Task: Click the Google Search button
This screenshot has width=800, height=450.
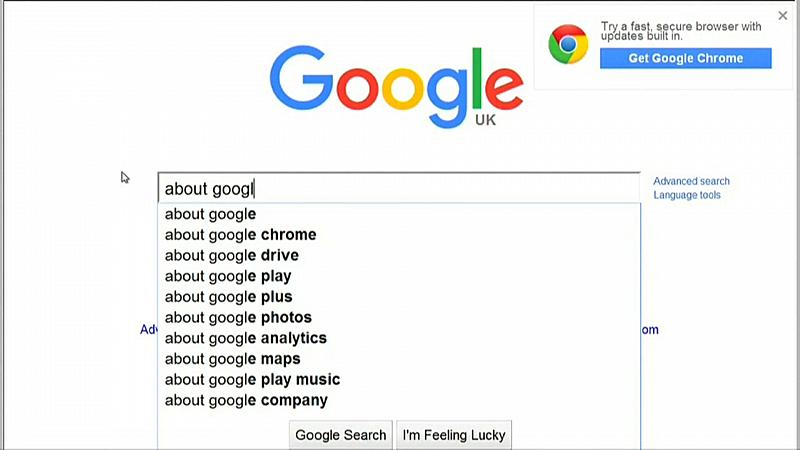Action: click(x=340, y=435)
